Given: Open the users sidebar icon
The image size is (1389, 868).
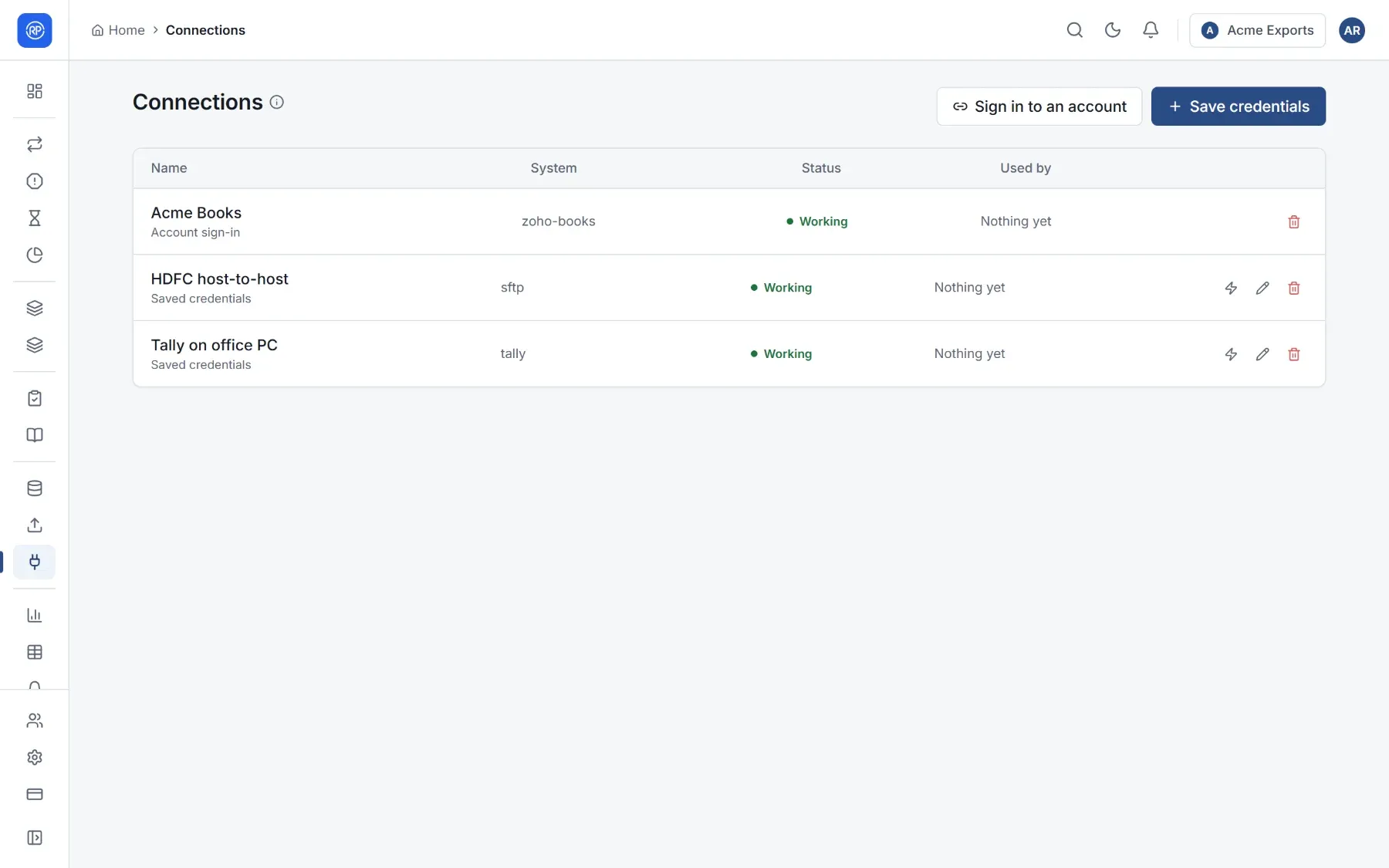Looking at the screenshot, I should 35,721.
